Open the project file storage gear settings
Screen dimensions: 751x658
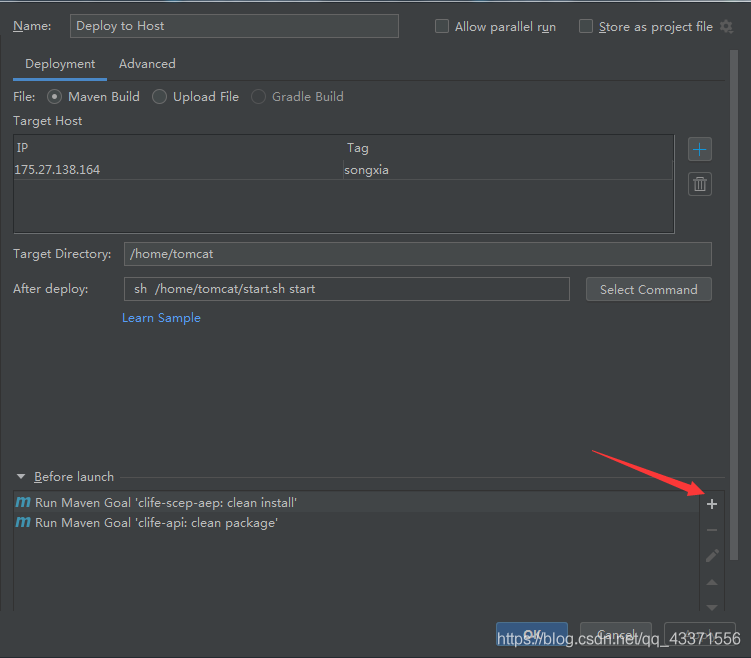pyautogui.click(x=726, y=27)
